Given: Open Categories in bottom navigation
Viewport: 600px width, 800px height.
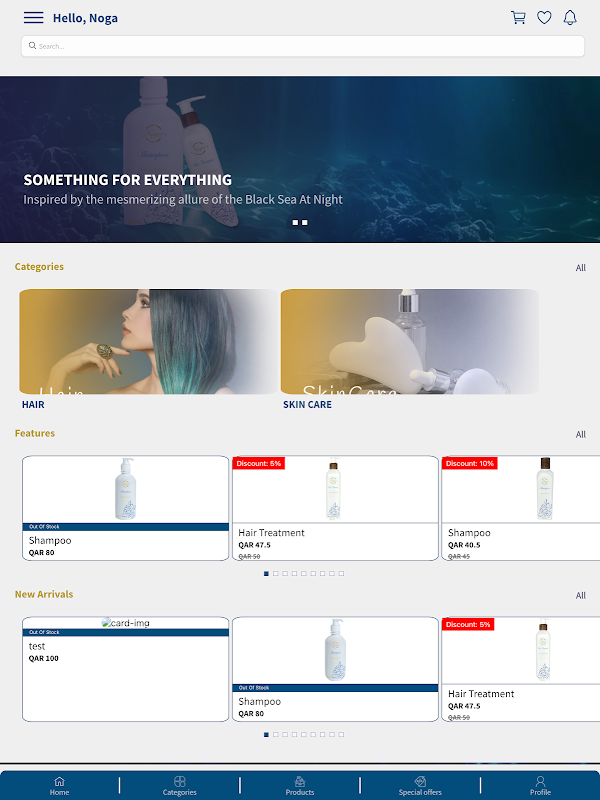Looking at the screenshot, I should coord(180,786).
